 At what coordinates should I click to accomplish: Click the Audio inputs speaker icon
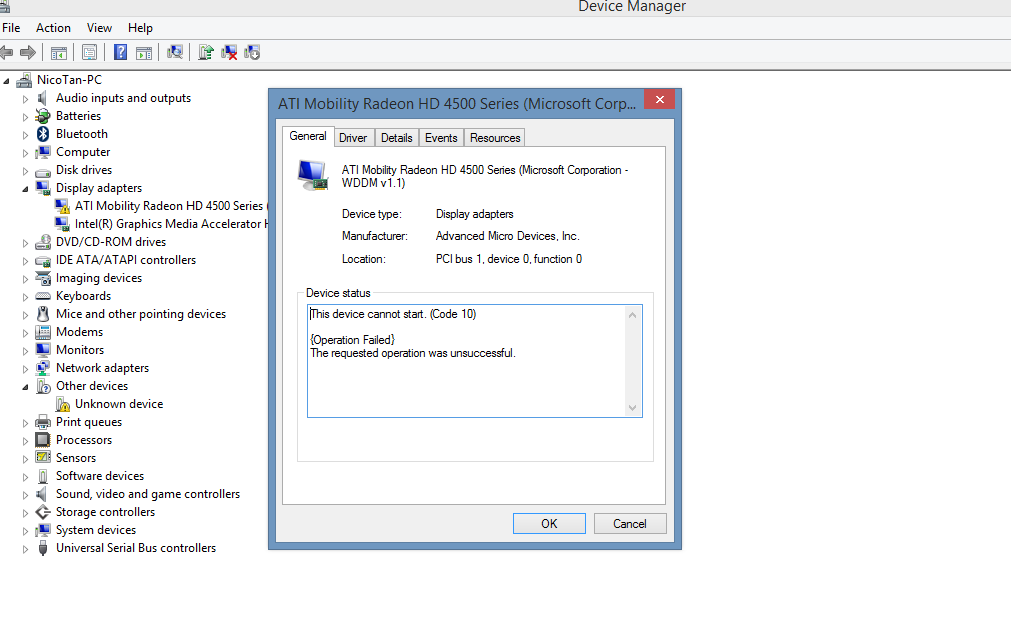click(x=43, y=98)
